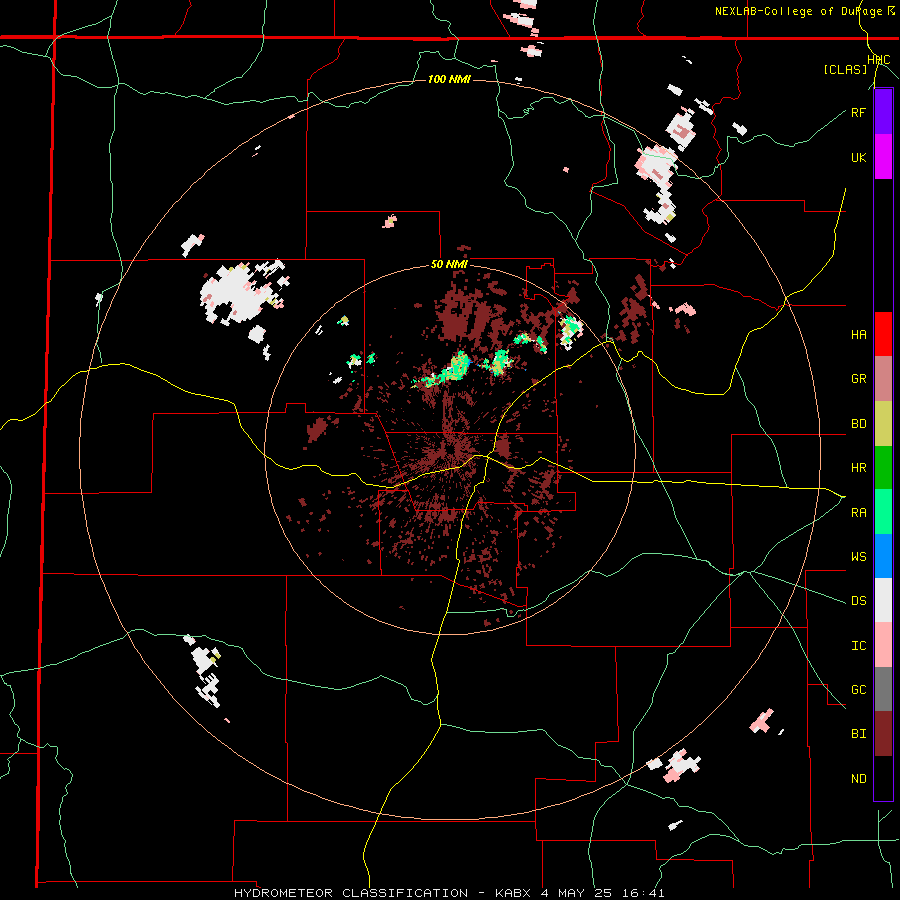Image resolution: width=900 pixels, height=900 pixels.
Task: Click the 100 NMI range ring label
Action: 449,79
